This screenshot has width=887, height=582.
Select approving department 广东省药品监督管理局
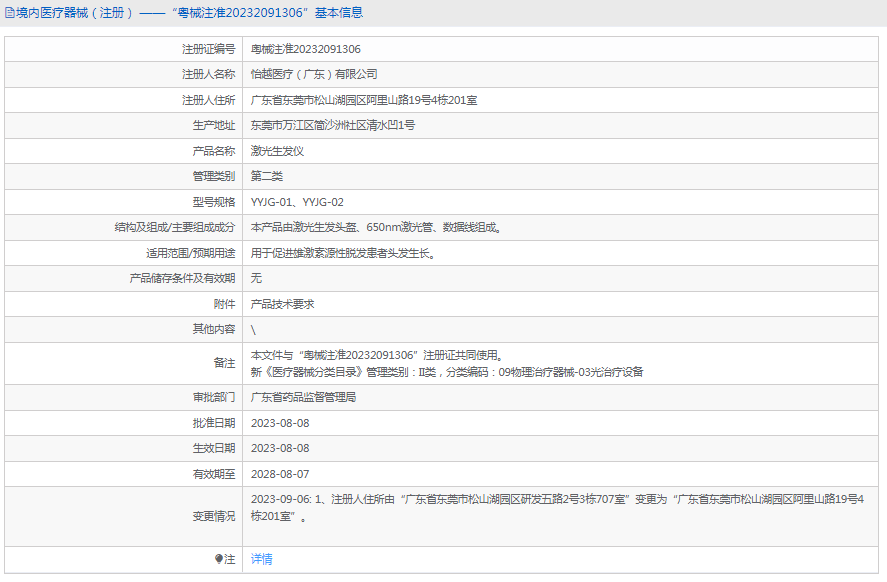(303, 398)
